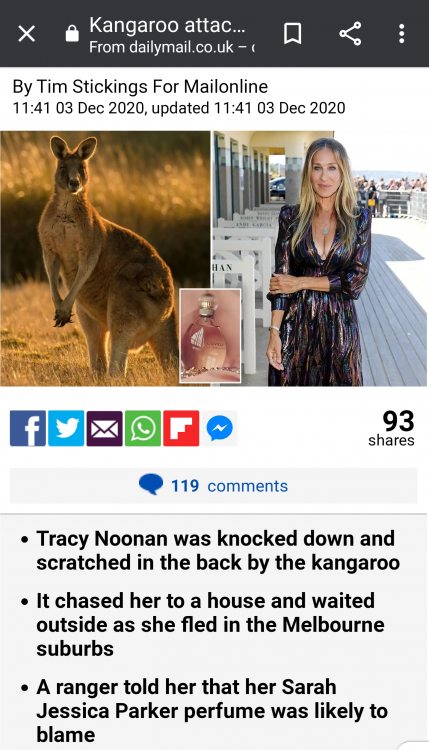Share article via email icon
The width and height of the screenshot is (429, 750).
104,428
